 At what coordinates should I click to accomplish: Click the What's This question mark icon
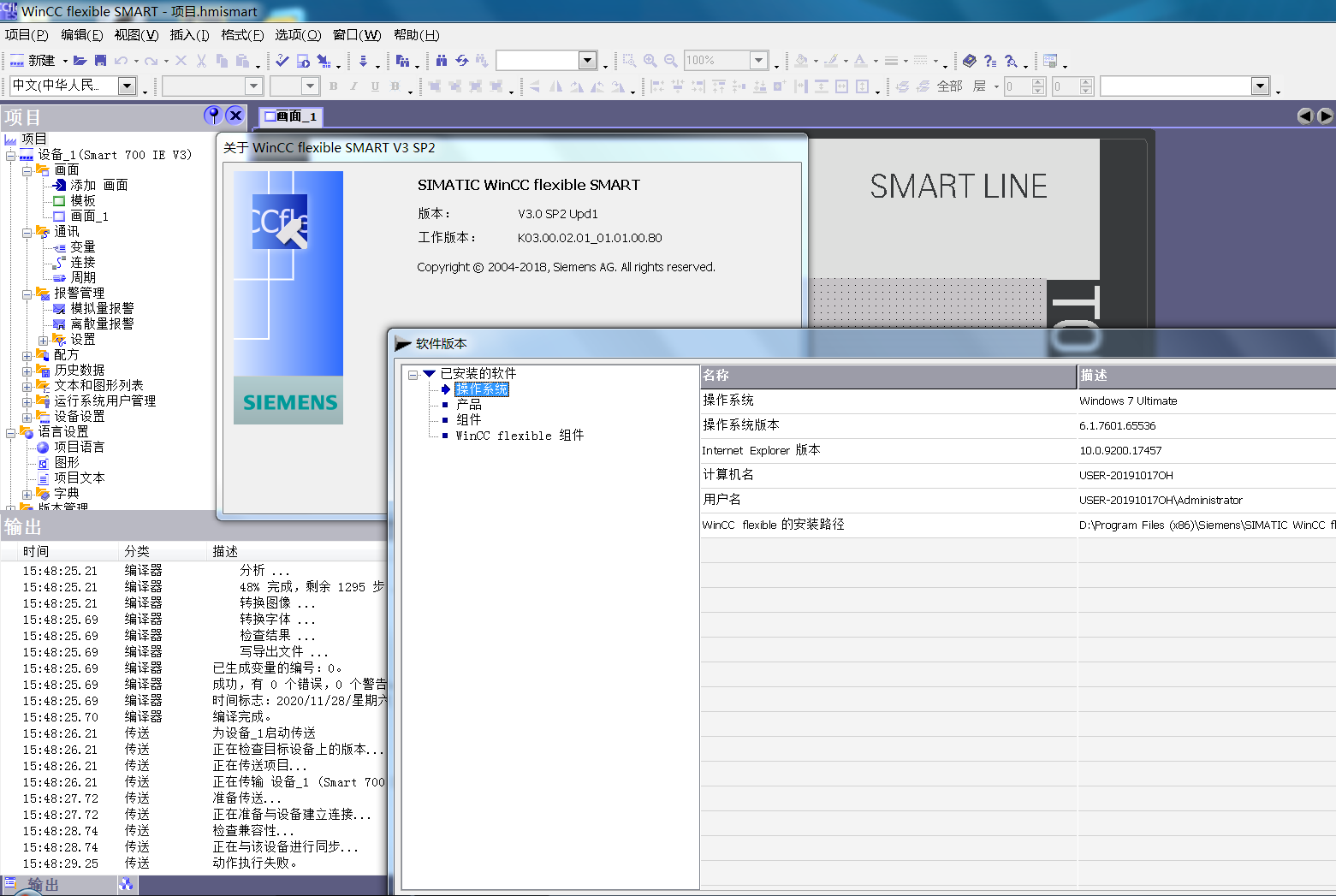(x=989, y=61)
